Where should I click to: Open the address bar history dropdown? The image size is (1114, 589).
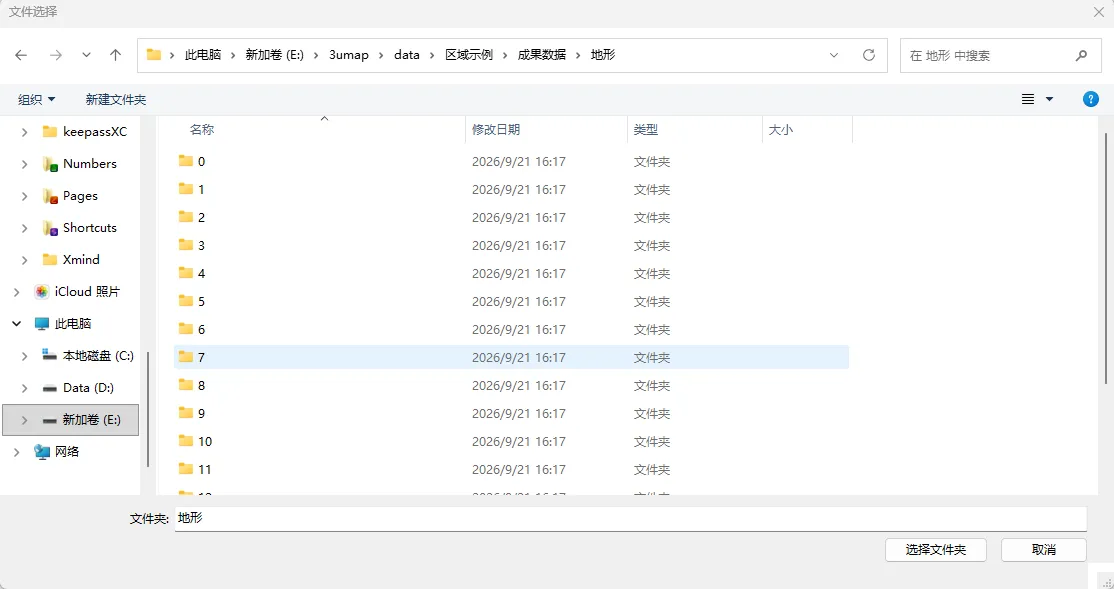834,55
